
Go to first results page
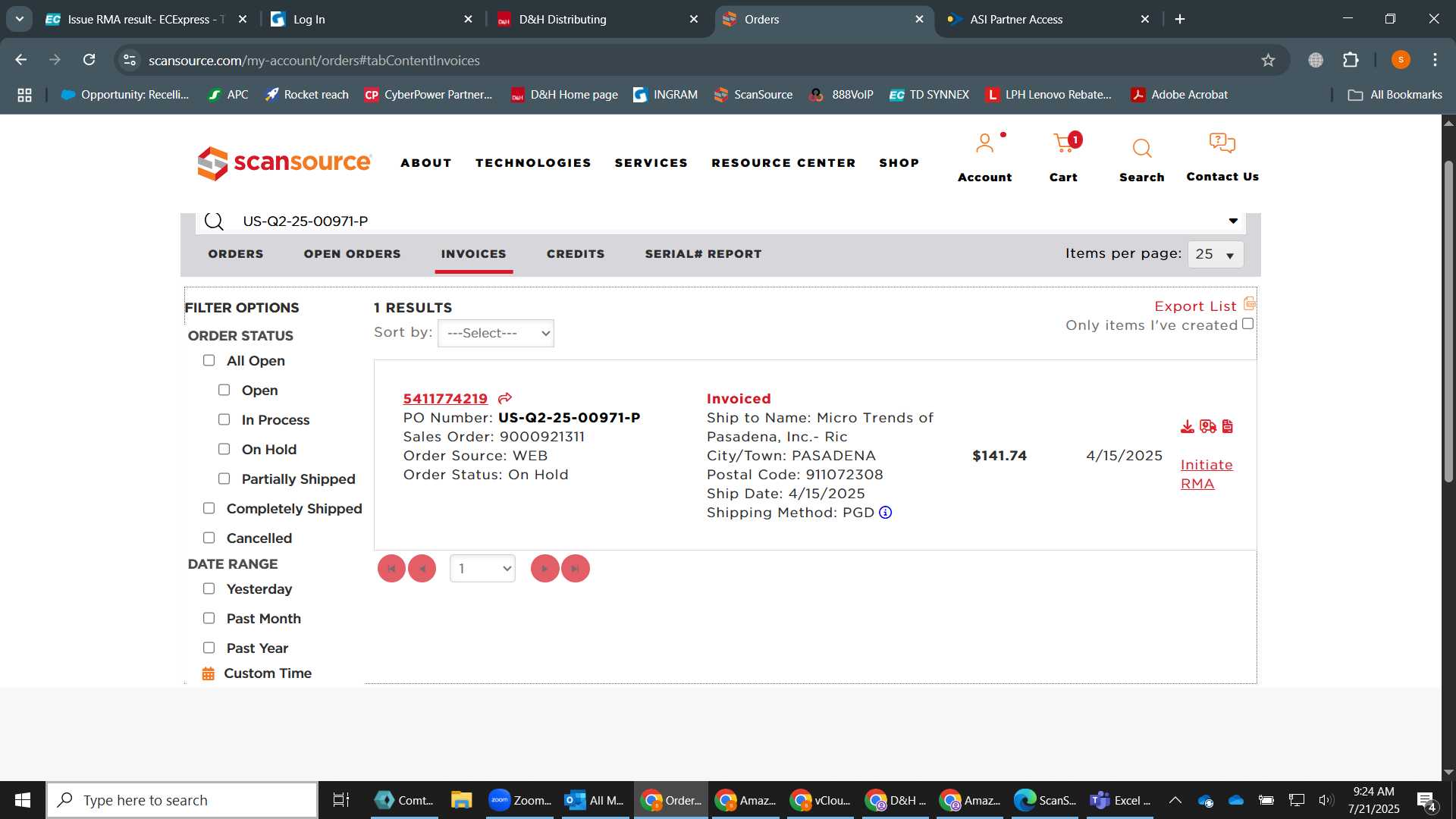[x=391, y=569]
